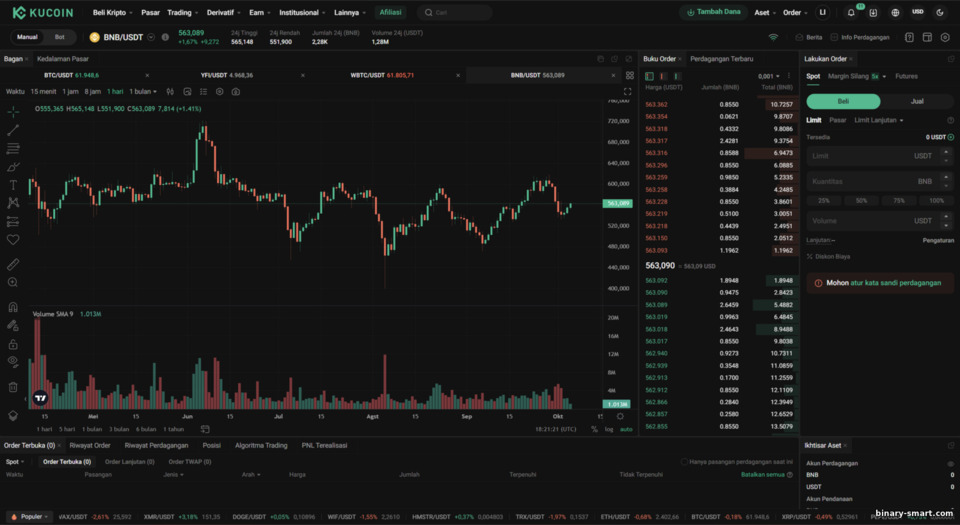Select Manual trading mode
Screen dimensions: 960x525
click(x=27, y=37)
